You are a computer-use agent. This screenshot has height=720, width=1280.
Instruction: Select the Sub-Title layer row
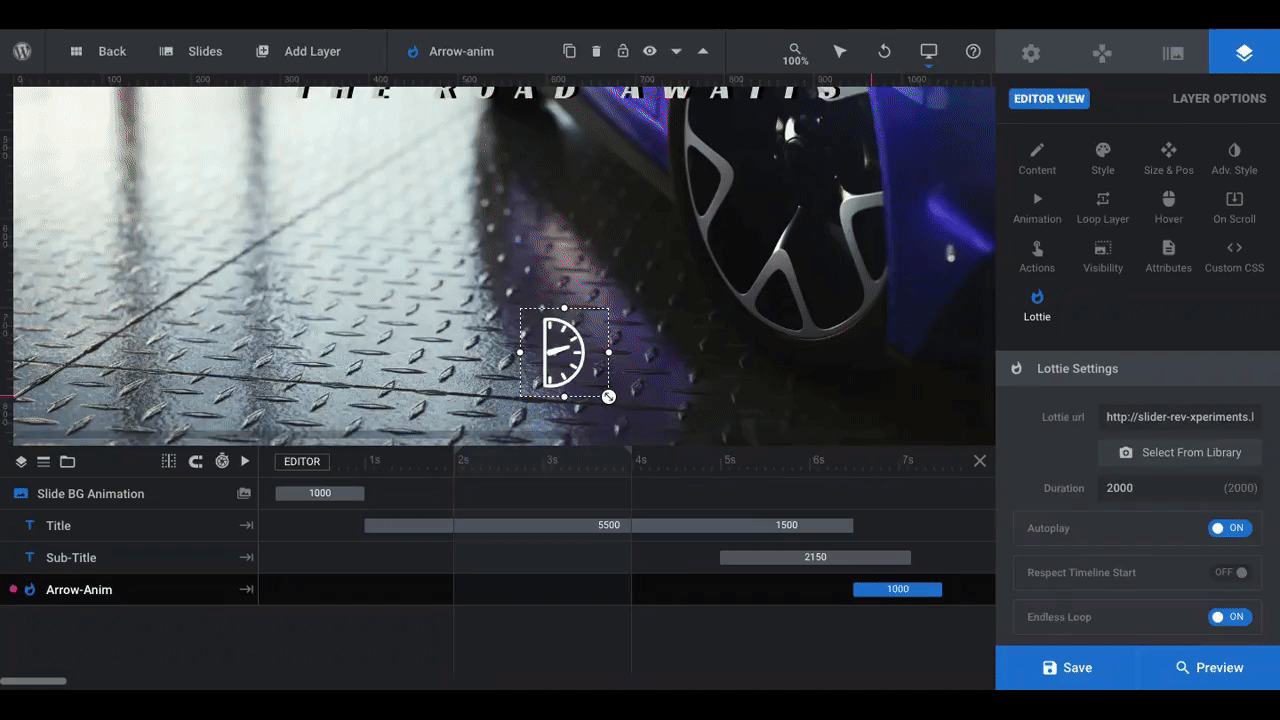[129, 557]
